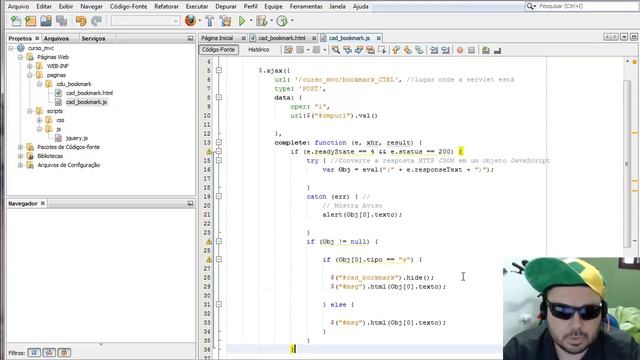This screenshot has height=360, width=640.
Task: Switch to the Página Inicial tab
Action: pos(217,38)
